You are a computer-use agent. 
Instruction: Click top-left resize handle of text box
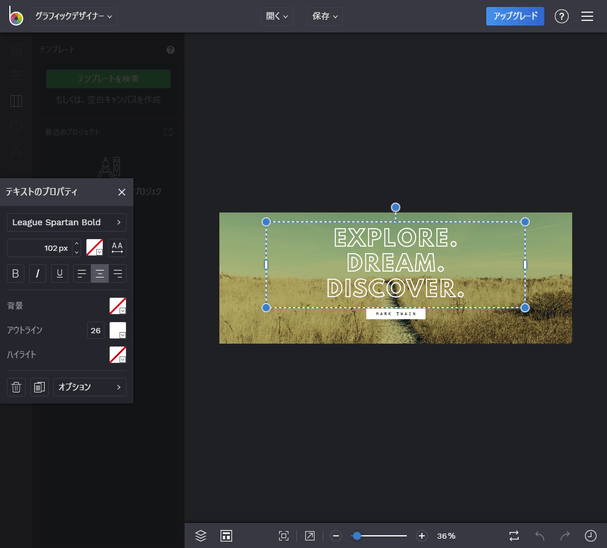click(266, 222)
